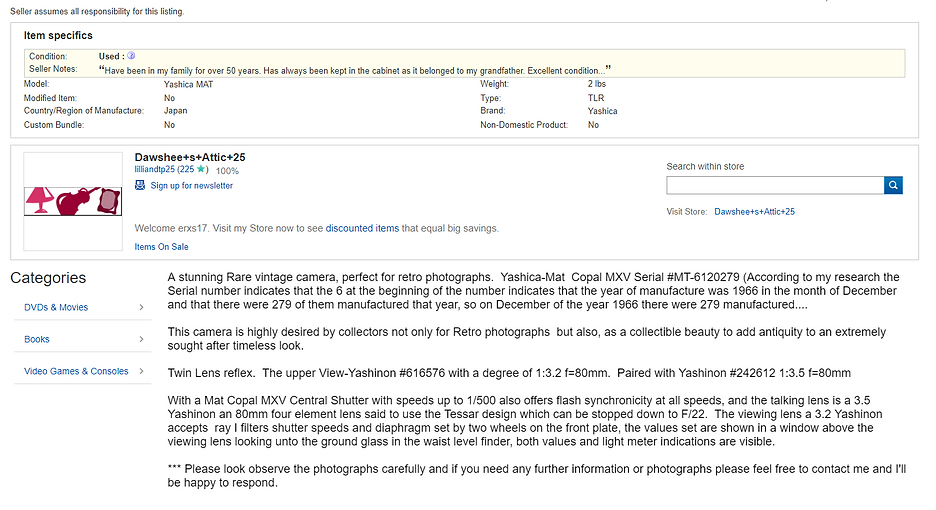Click the Categories heading

coord(48,278)
